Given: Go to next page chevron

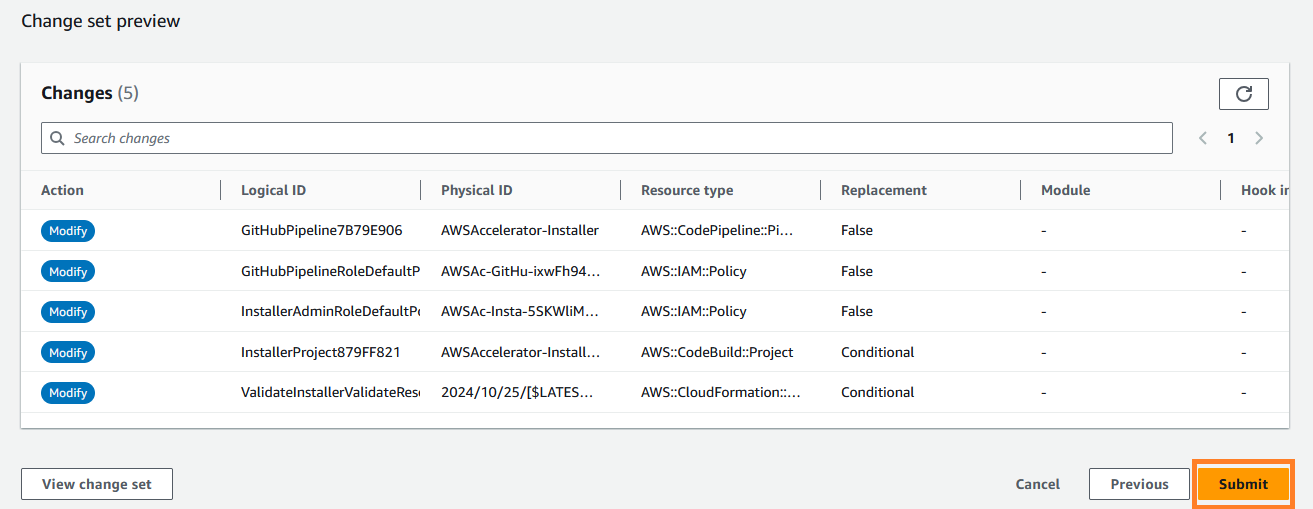Looking at the screenshot, I should click(x=1259, y=138).
